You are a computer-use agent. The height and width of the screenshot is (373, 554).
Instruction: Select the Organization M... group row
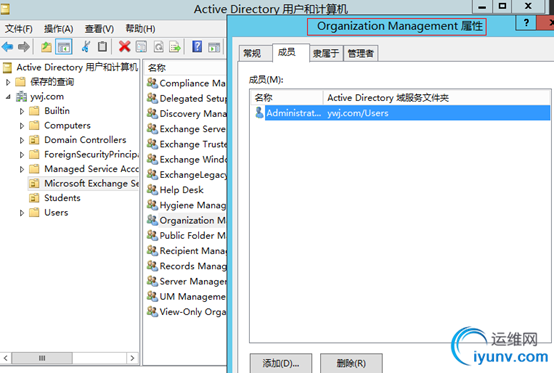186,220
